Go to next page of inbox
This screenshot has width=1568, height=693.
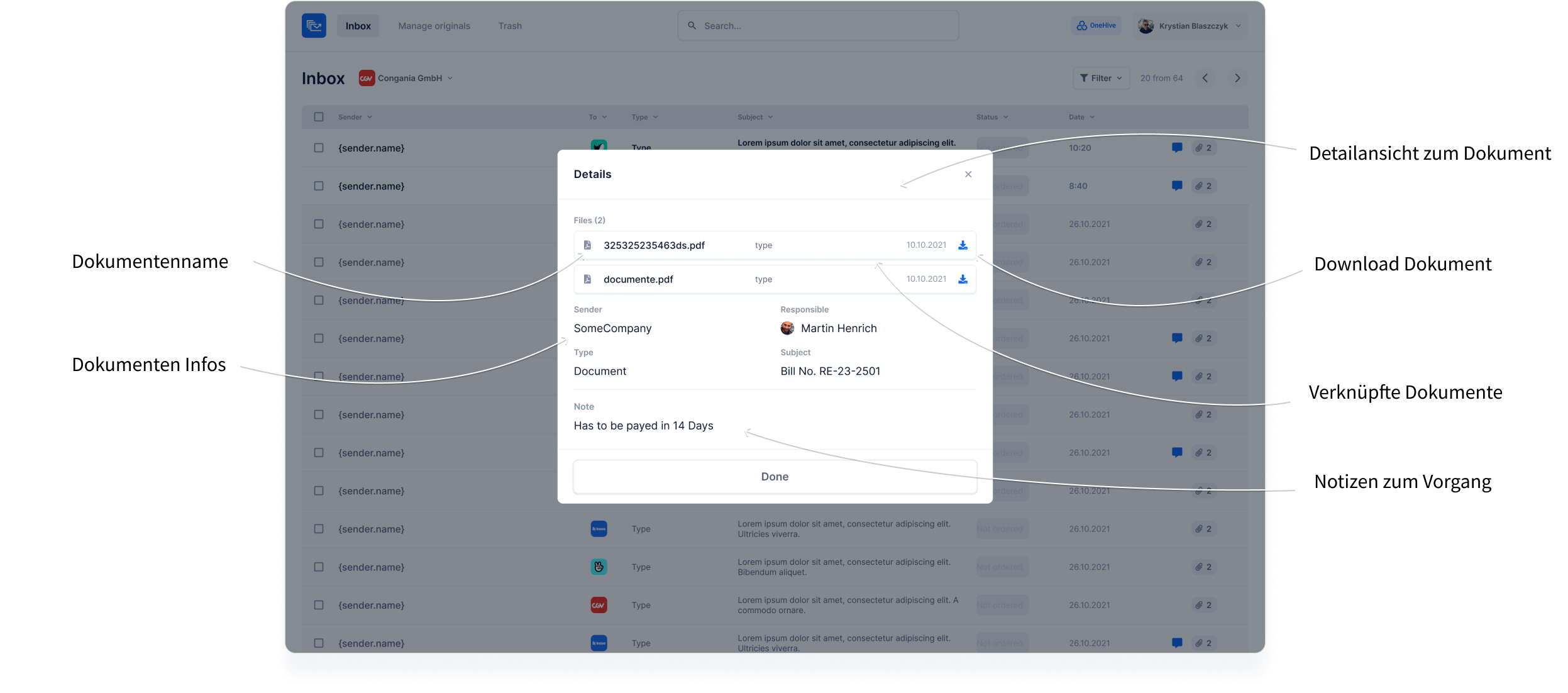pyautogui.click(x=1237, y=78)
